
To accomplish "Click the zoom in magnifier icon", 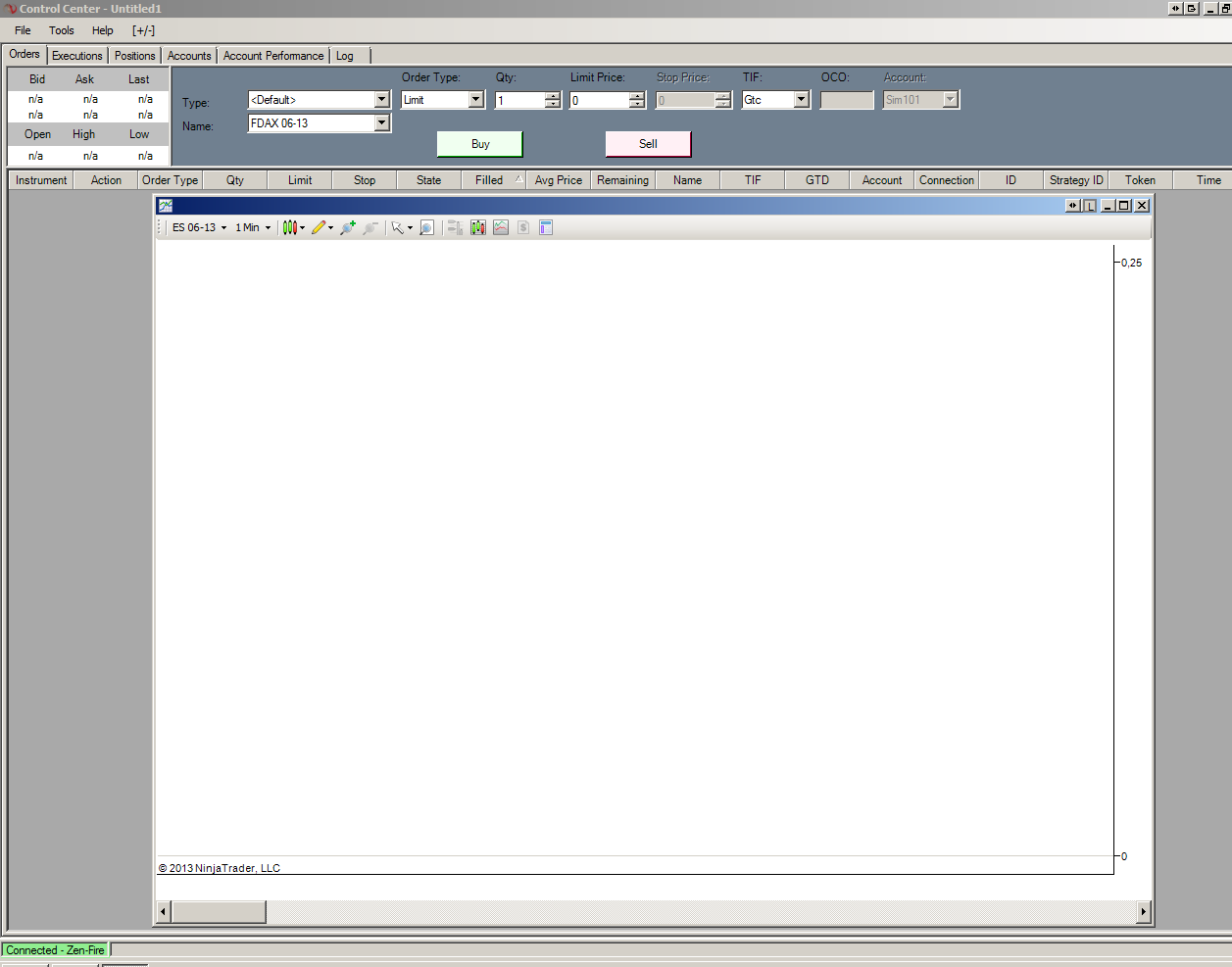I will [x=347, y=227].
